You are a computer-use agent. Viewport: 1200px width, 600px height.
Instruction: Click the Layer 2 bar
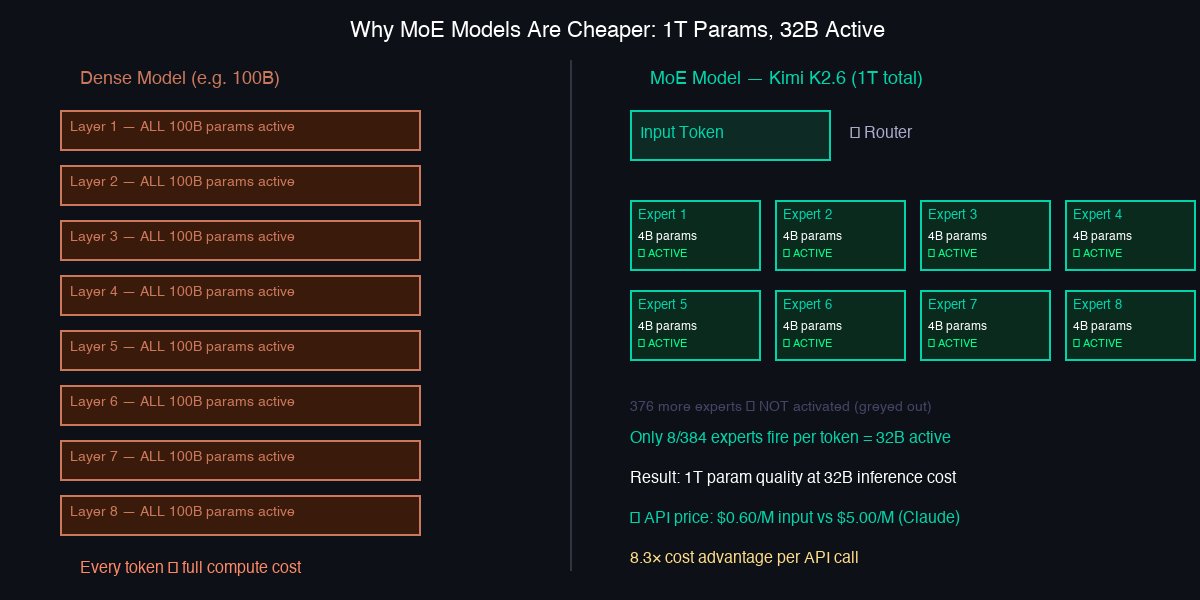(240, 185)
